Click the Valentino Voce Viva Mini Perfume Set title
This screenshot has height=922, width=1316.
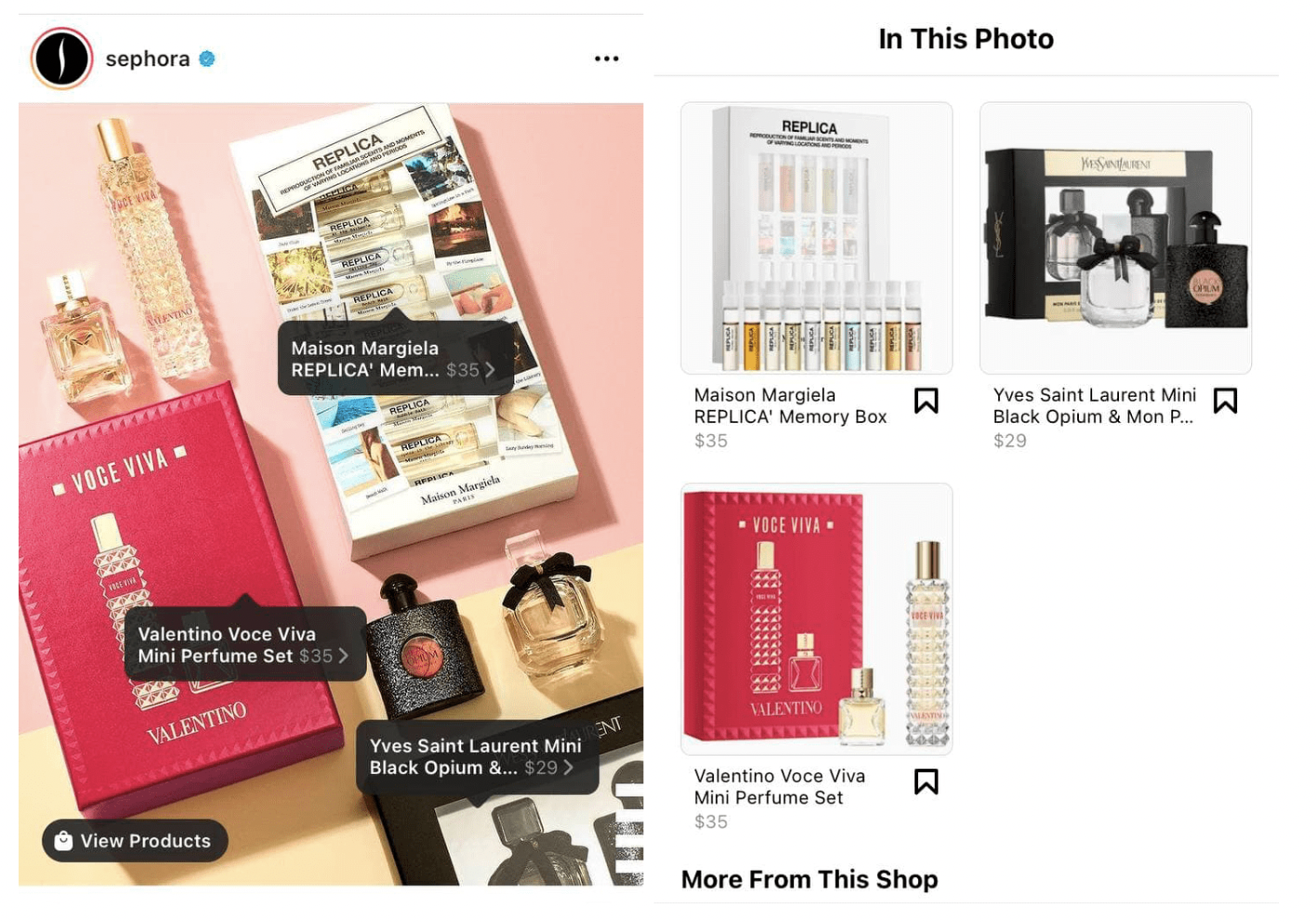tap(779, 786)
